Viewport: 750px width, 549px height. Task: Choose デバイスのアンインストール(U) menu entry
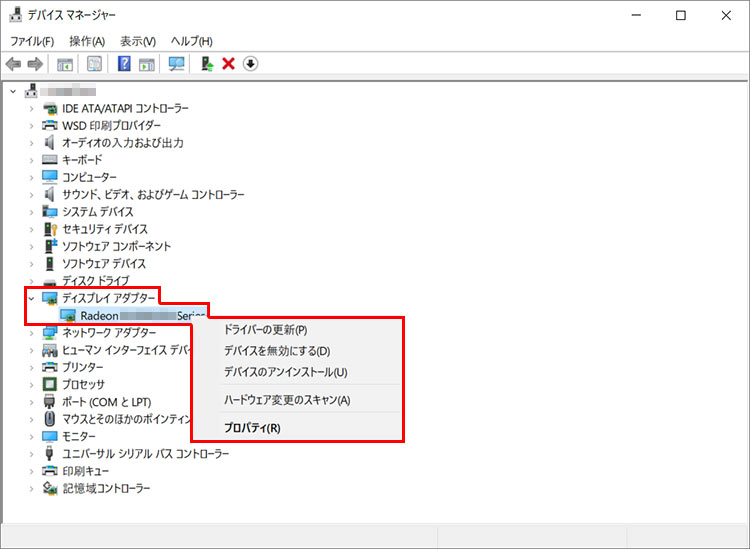pyautogui.click(x=285, y=372)
